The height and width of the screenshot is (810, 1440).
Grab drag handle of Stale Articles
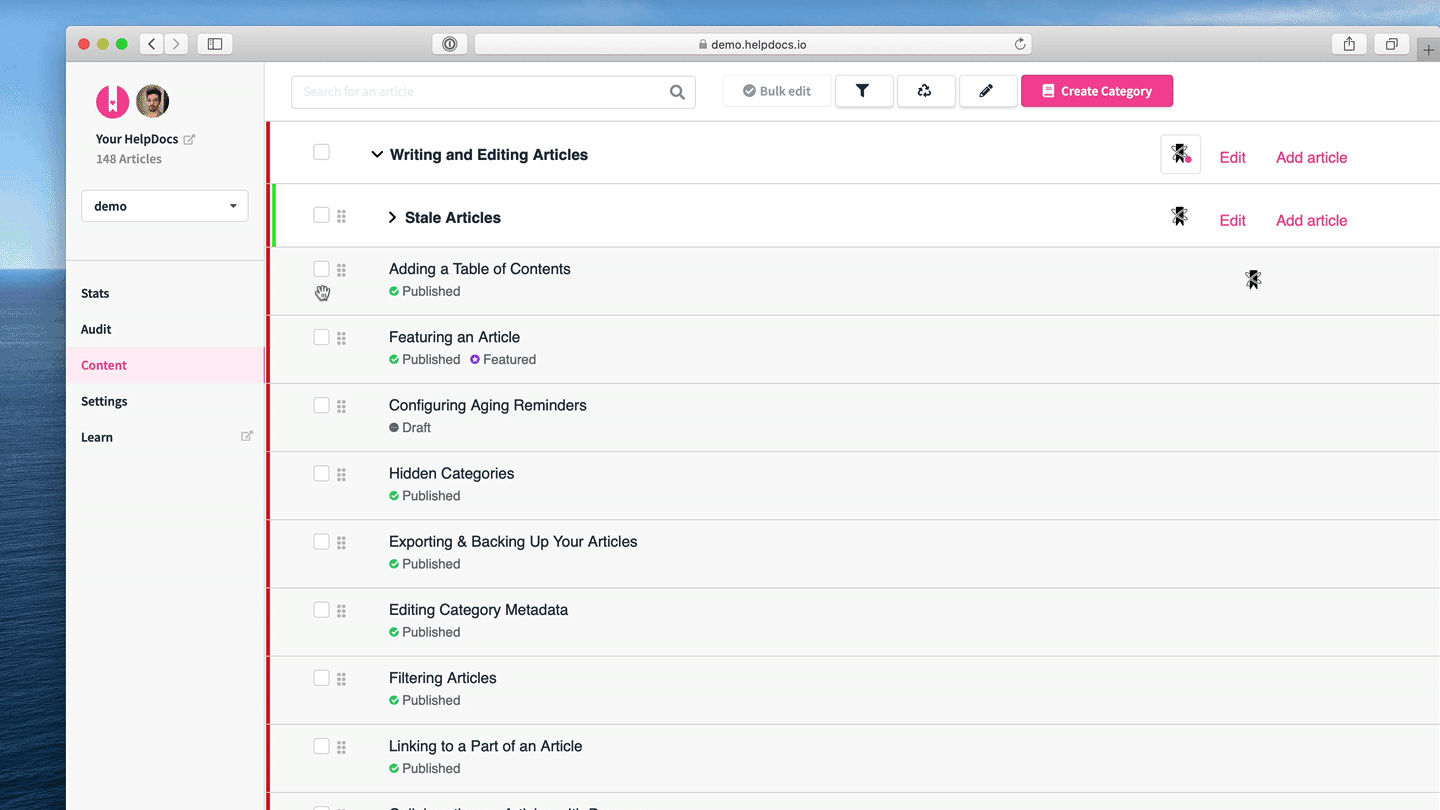341,216
